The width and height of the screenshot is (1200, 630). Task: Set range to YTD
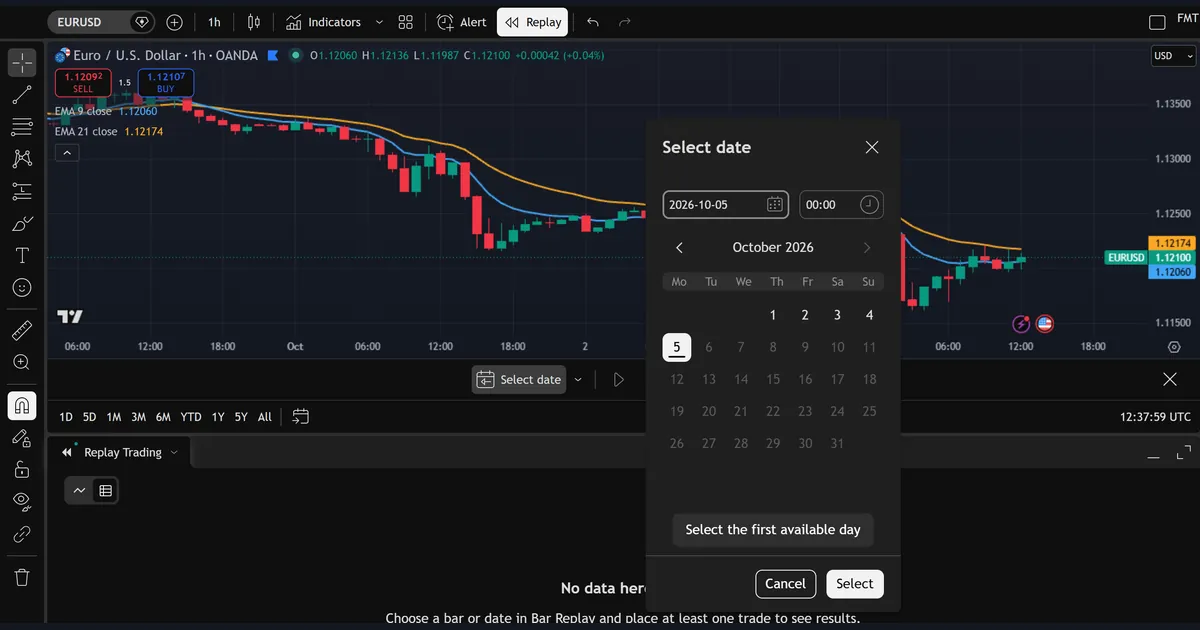[x=191, y=417]
